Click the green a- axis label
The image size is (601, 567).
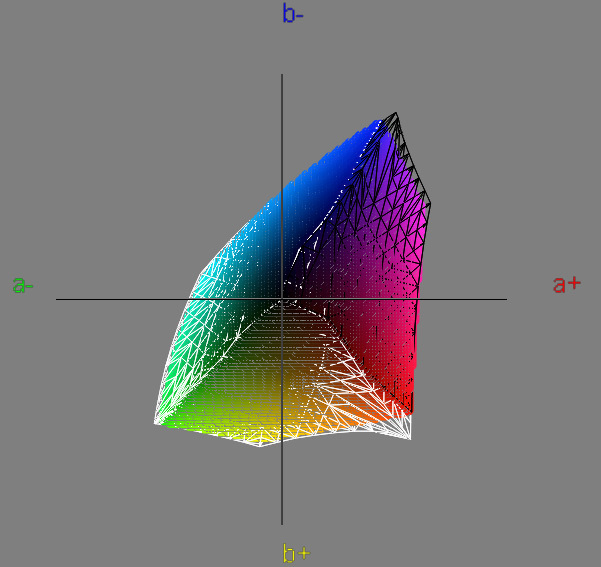pyautogui.click(x=23, y=285)
